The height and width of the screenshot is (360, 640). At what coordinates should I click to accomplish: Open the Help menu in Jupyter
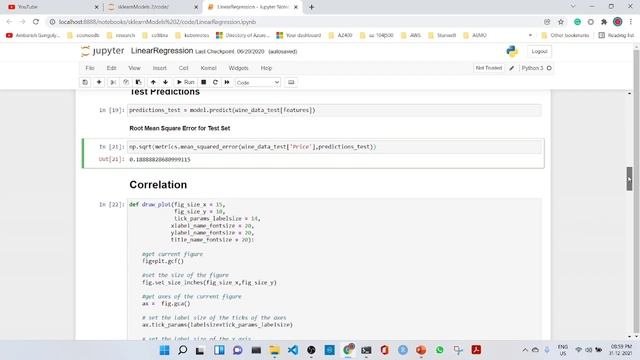(266, 68)
